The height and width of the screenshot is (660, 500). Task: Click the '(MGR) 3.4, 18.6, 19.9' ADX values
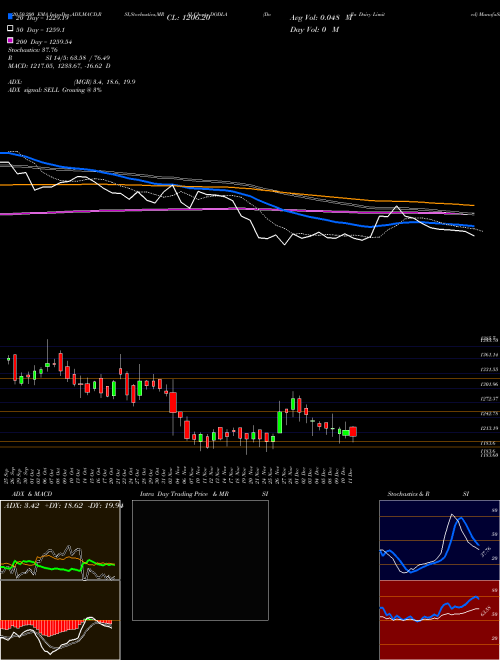pos(104,82)
